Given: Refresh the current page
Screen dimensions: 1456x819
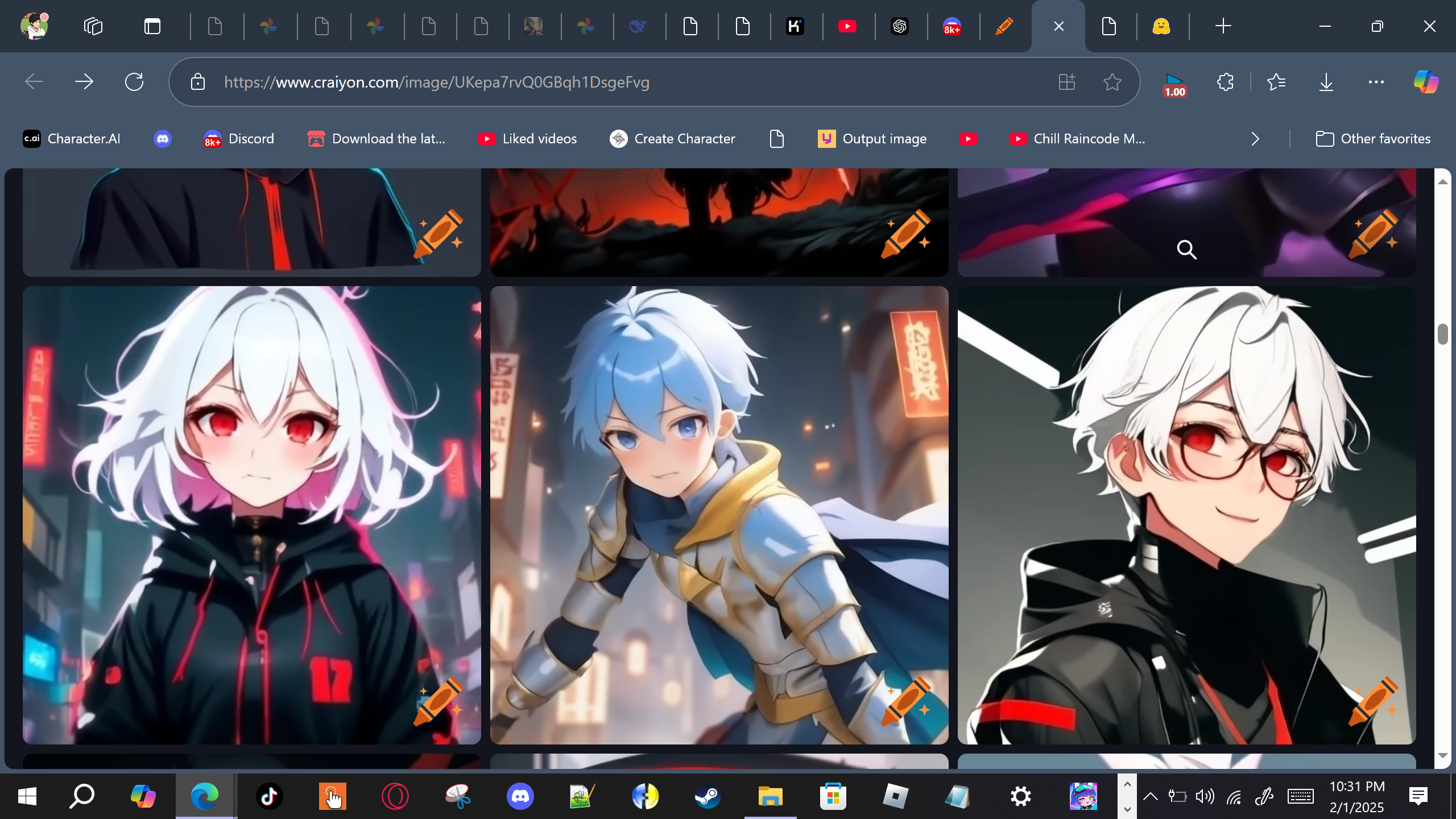Looking at the screenshot, I should click(x=134, y=82).
